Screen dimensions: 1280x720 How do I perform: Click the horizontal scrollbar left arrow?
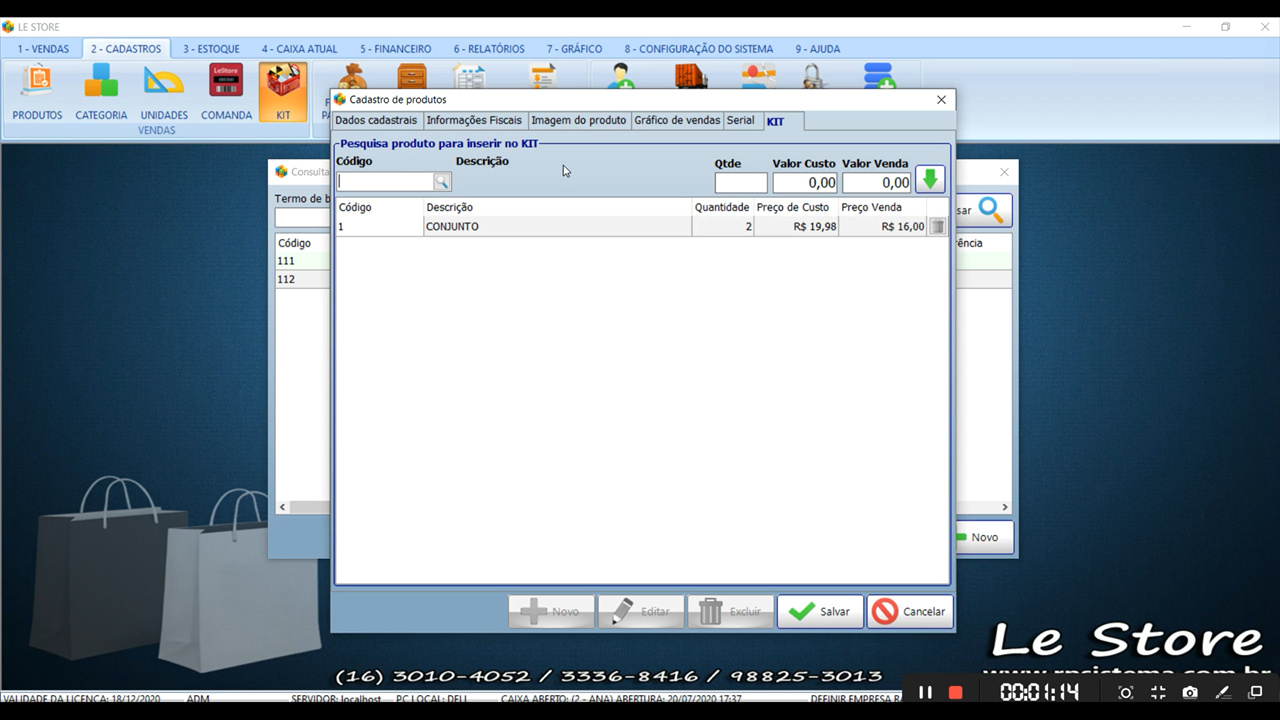click(x=283, y=507)
